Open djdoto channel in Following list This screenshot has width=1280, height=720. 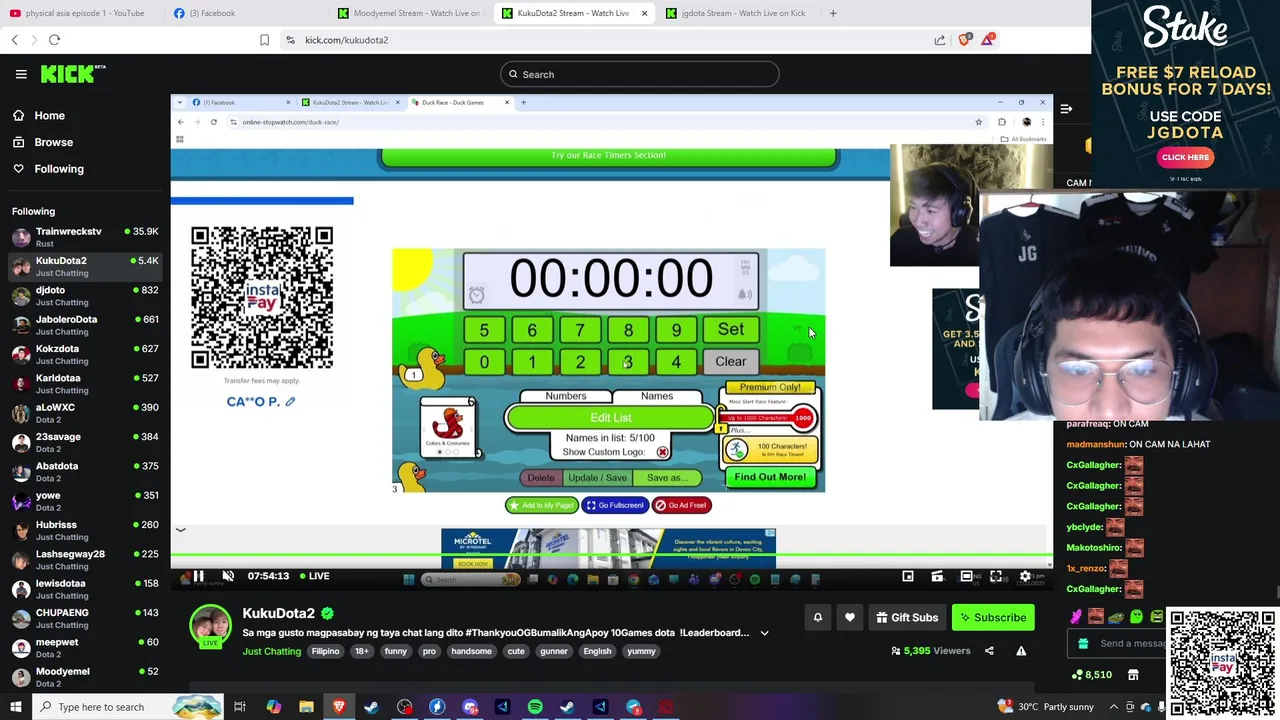pos(85,296)
